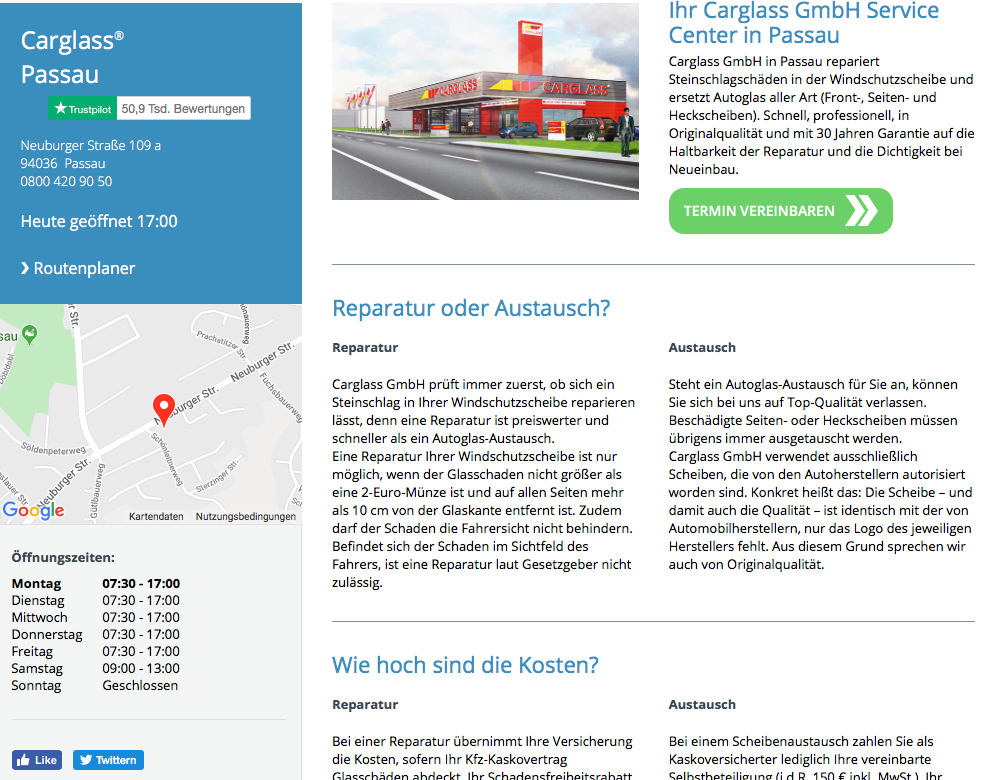Click the Freitag opening hours row
This screenshot has width=995, height=780.
pyautogui.click(x=96, y=651)
